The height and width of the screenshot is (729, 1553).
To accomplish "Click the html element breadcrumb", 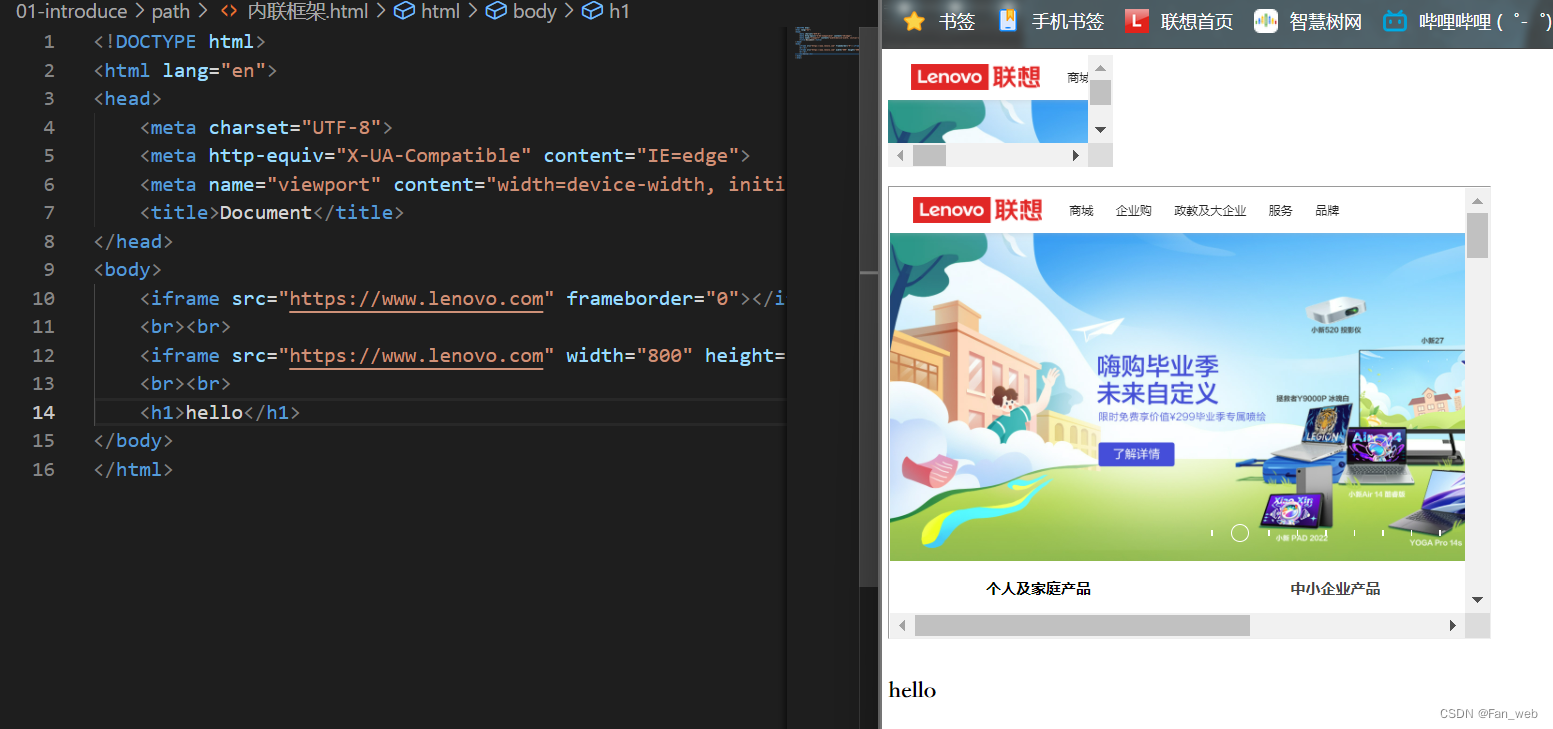I will [x=441, y=12].
